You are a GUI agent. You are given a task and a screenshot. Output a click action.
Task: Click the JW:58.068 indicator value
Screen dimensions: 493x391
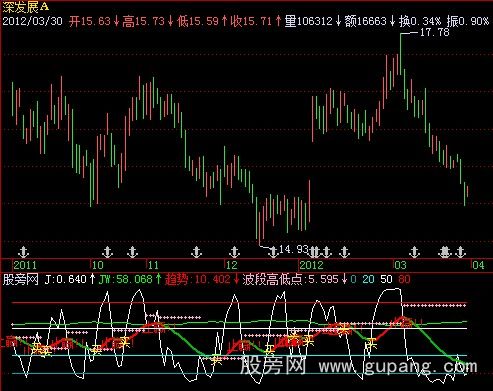point(126,279)
